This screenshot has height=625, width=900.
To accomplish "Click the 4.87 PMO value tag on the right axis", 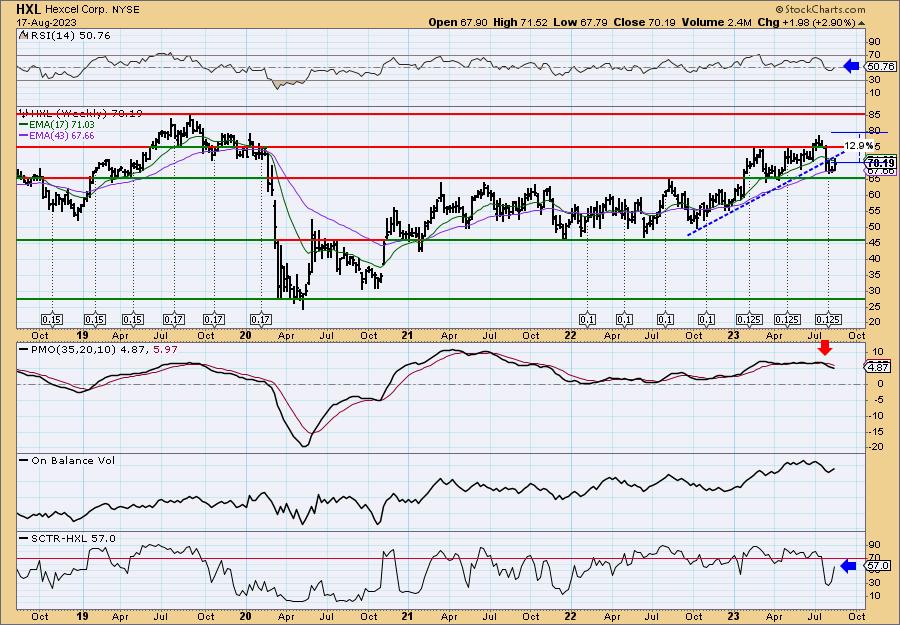I will coord(879,367).
